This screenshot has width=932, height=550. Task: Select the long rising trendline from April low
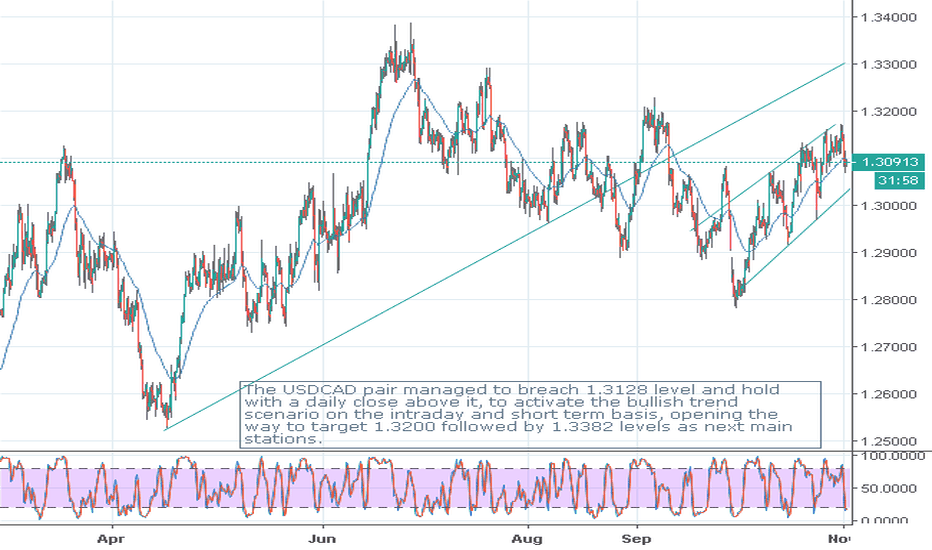505,245
